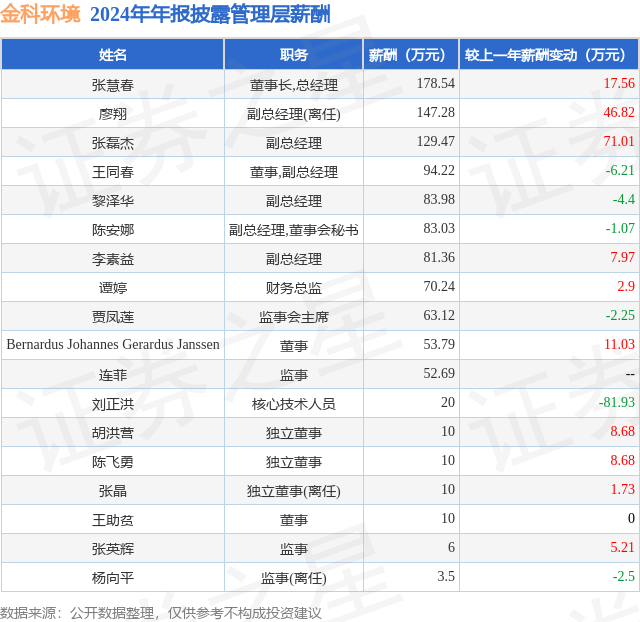Screen dimensions: 640x622
Task: Click the name 胡洪营
Action: point(113,433)
